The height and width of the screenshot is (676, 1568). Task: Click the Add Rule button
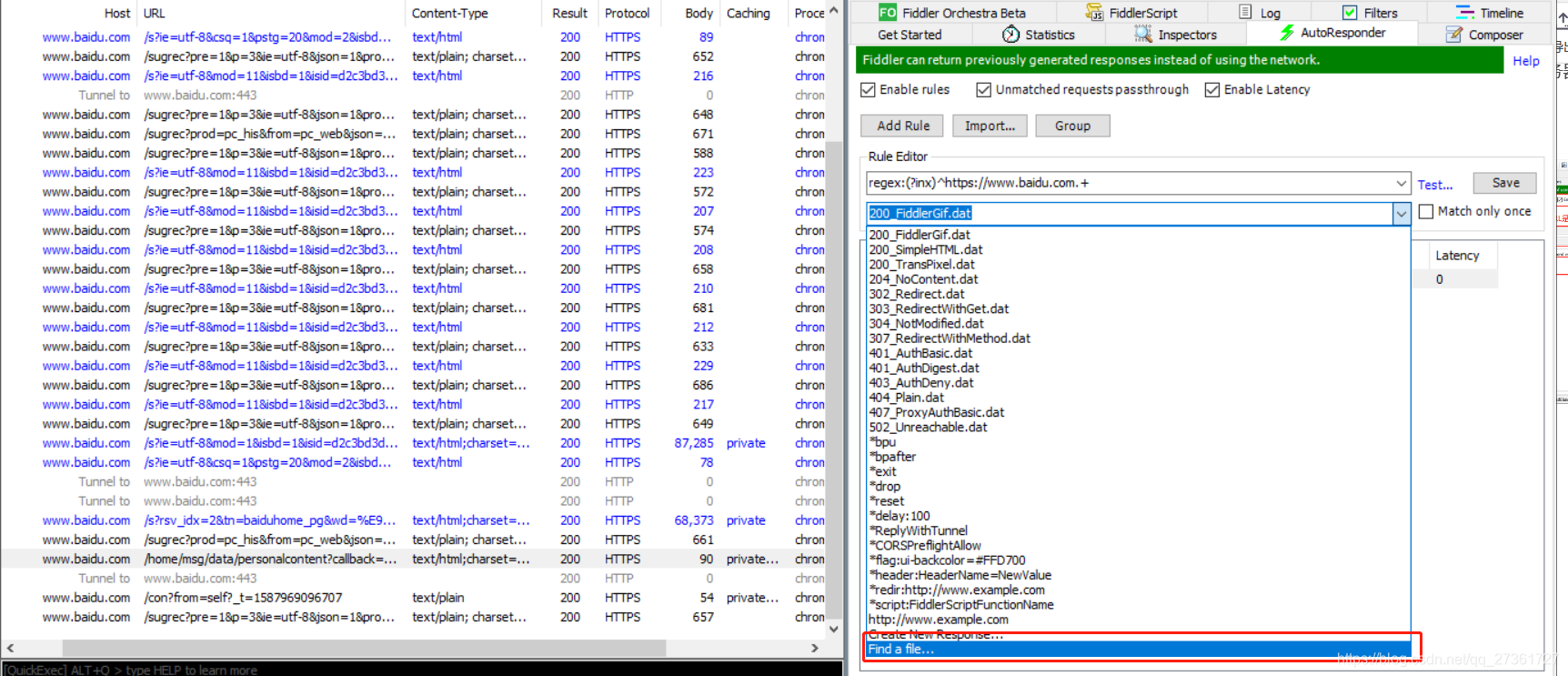pos(903,126)
